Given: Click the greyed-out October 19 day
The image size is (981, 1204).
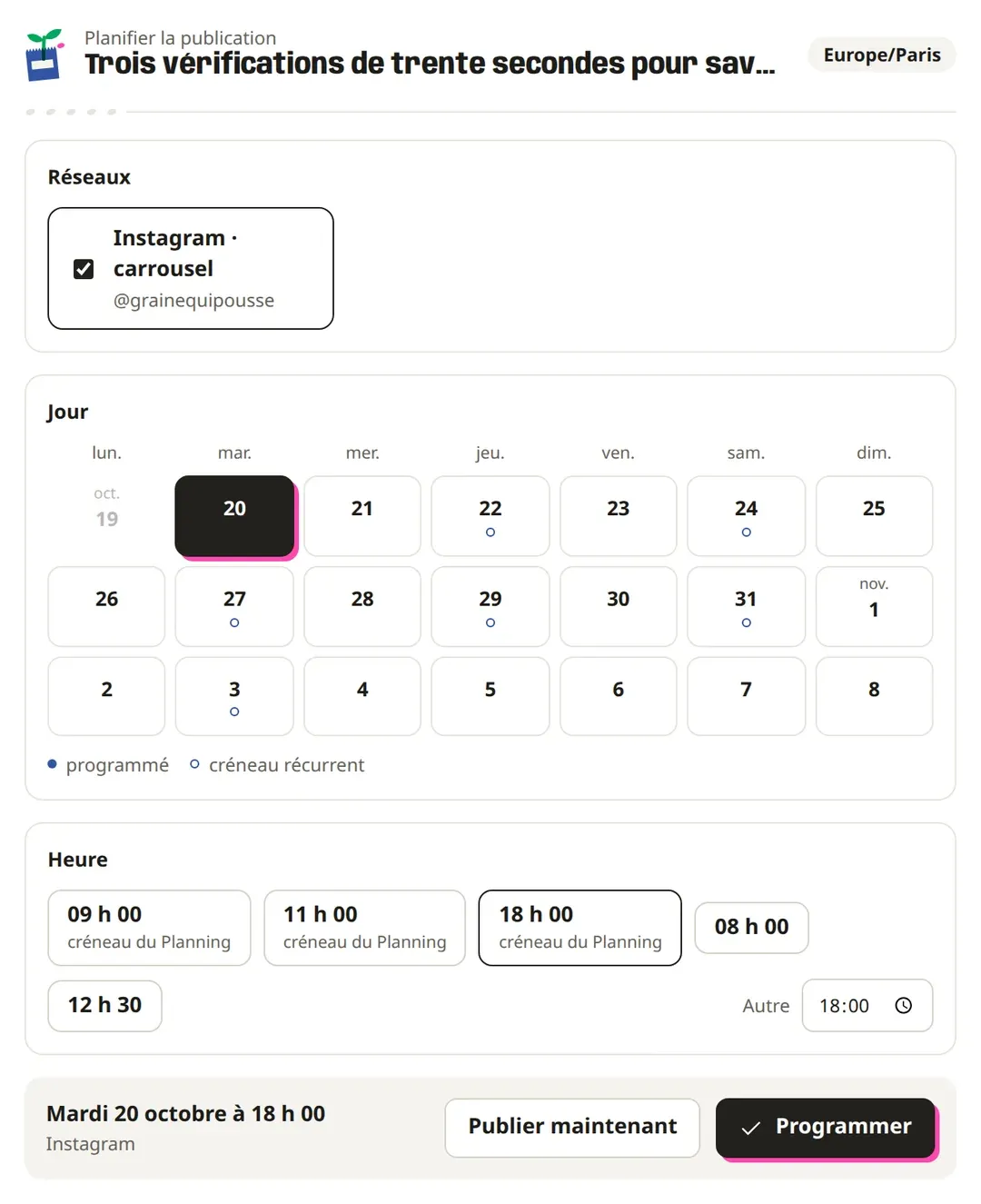Looking at the screenshot, I should point(106,515).
